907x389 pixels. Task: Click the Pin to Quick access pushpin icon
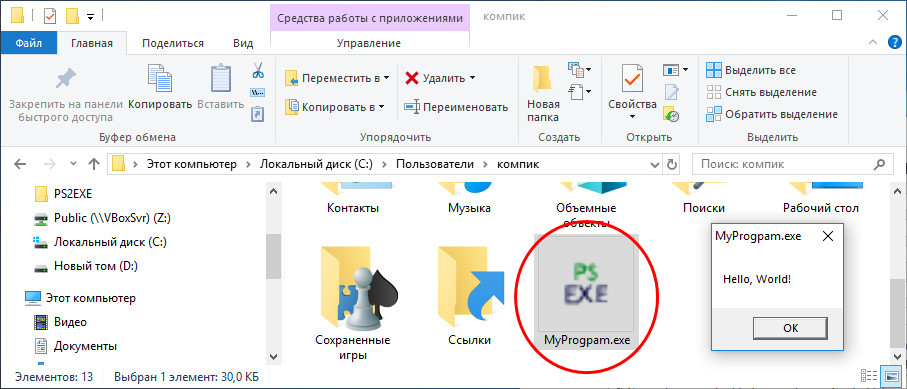(65, 78)
